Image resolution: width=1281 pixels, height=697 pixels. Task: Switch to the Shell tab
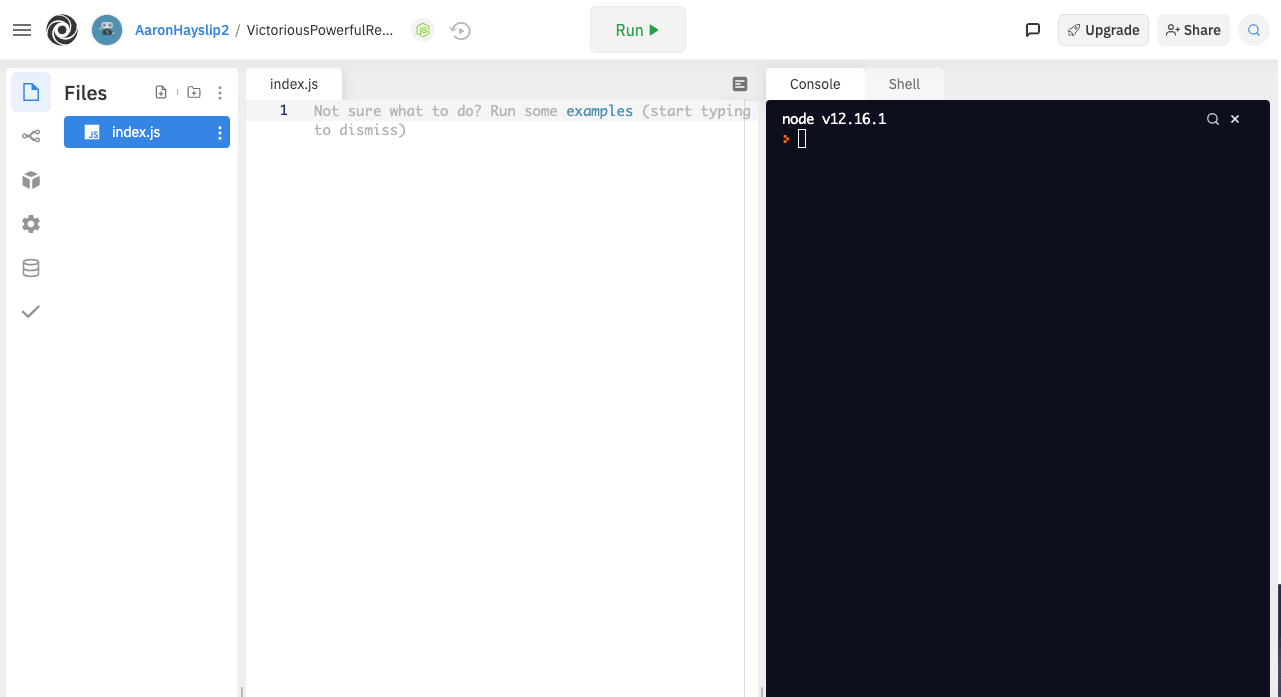point(904,84)
